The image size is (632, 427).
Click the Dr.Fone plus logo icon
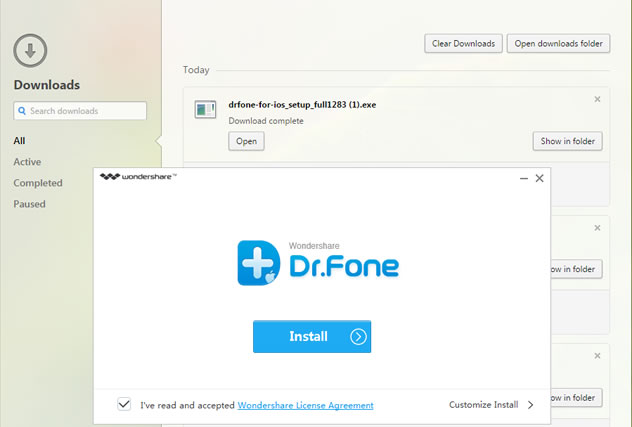pos(257,263)
